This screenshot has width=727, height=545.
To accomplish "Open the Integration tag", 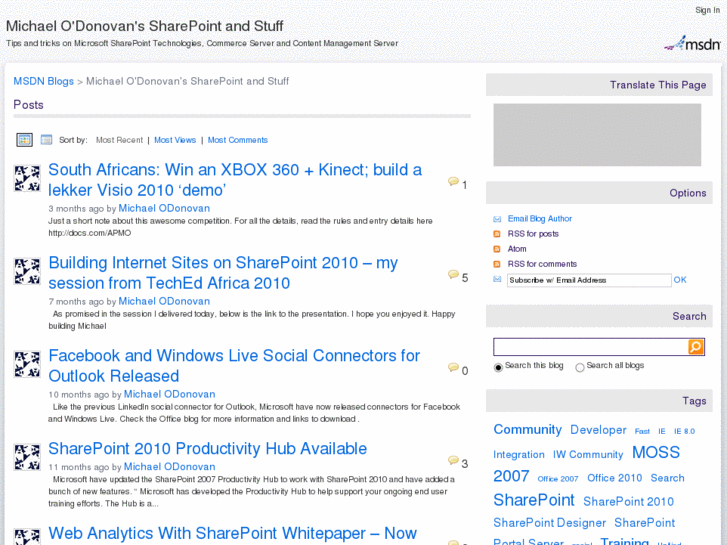I will 519,455.
